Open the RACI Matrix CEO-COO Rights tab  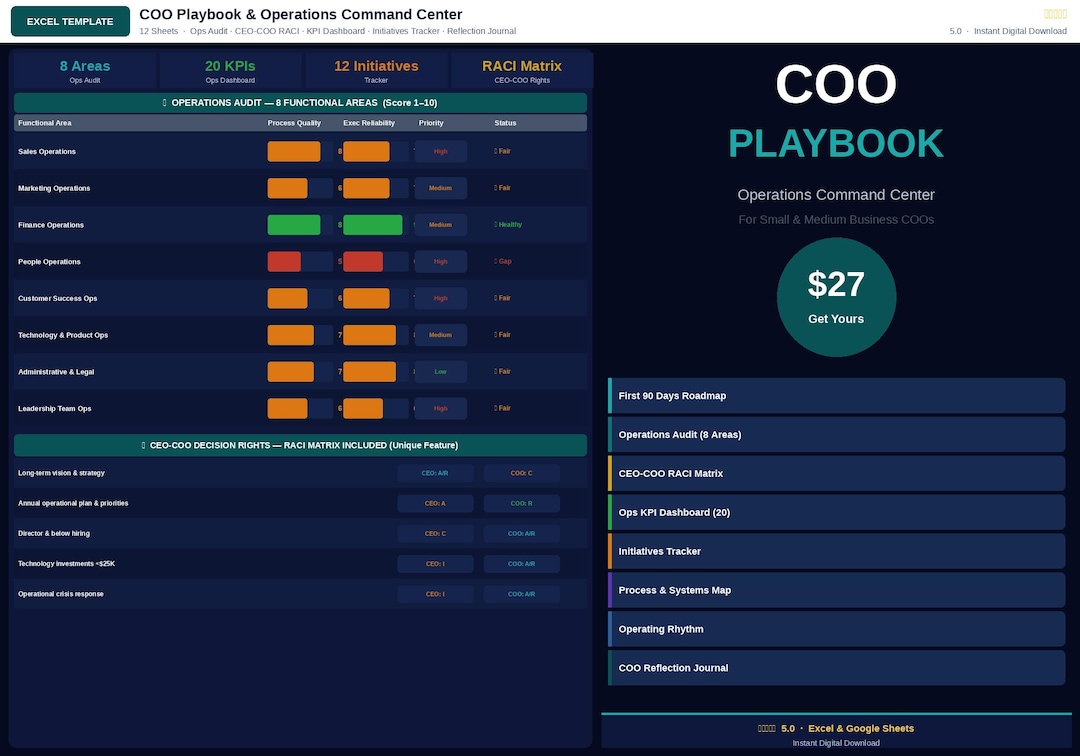(x=522, y=71)
